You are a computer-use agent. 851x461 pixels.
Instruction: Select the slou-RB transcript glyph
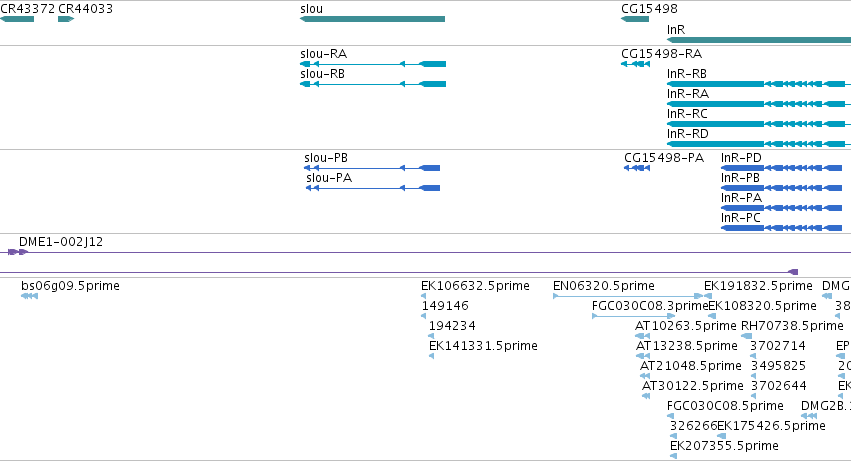click(x=373, y=84)
